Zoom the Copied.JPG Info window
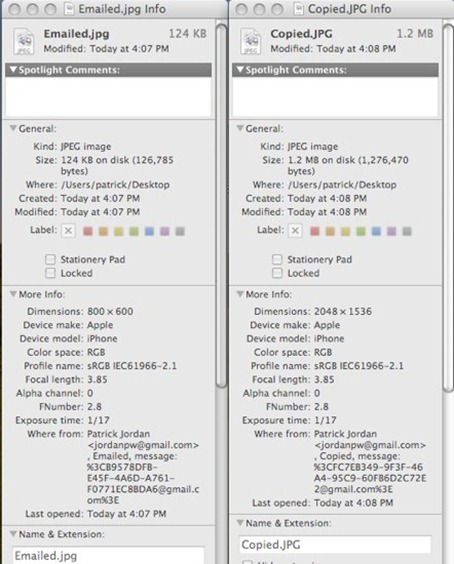Image resolution: width=454 pixels, height=564 pixels. [x=277, y=9]
